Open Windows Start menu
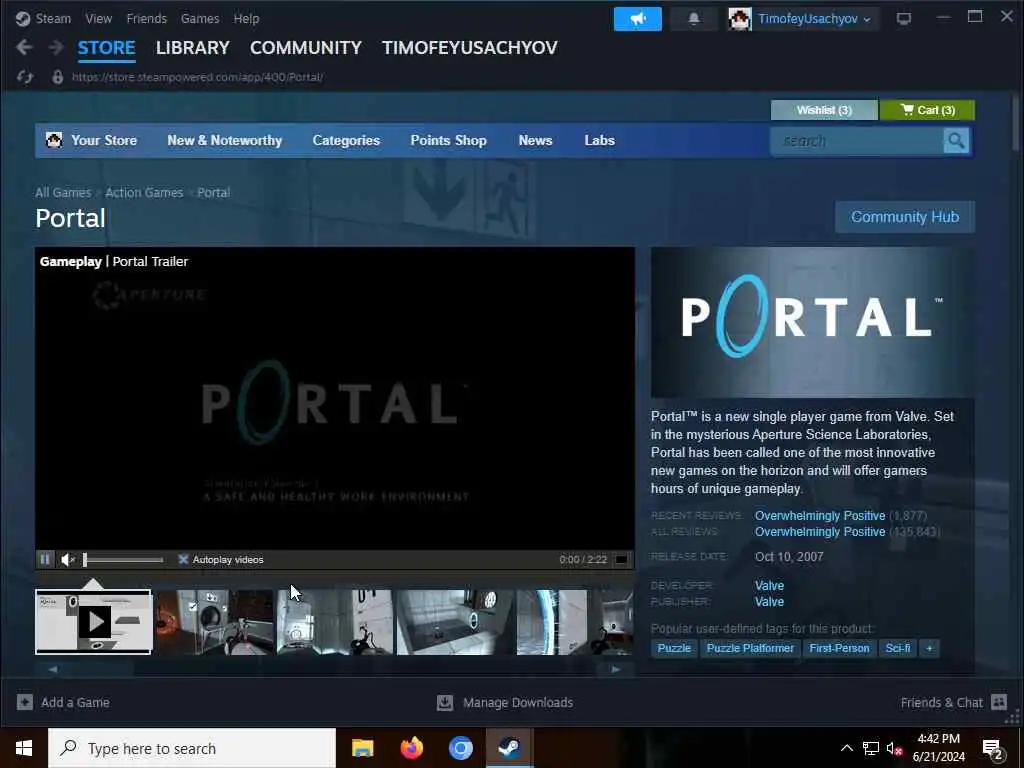 tap(24, 748)
